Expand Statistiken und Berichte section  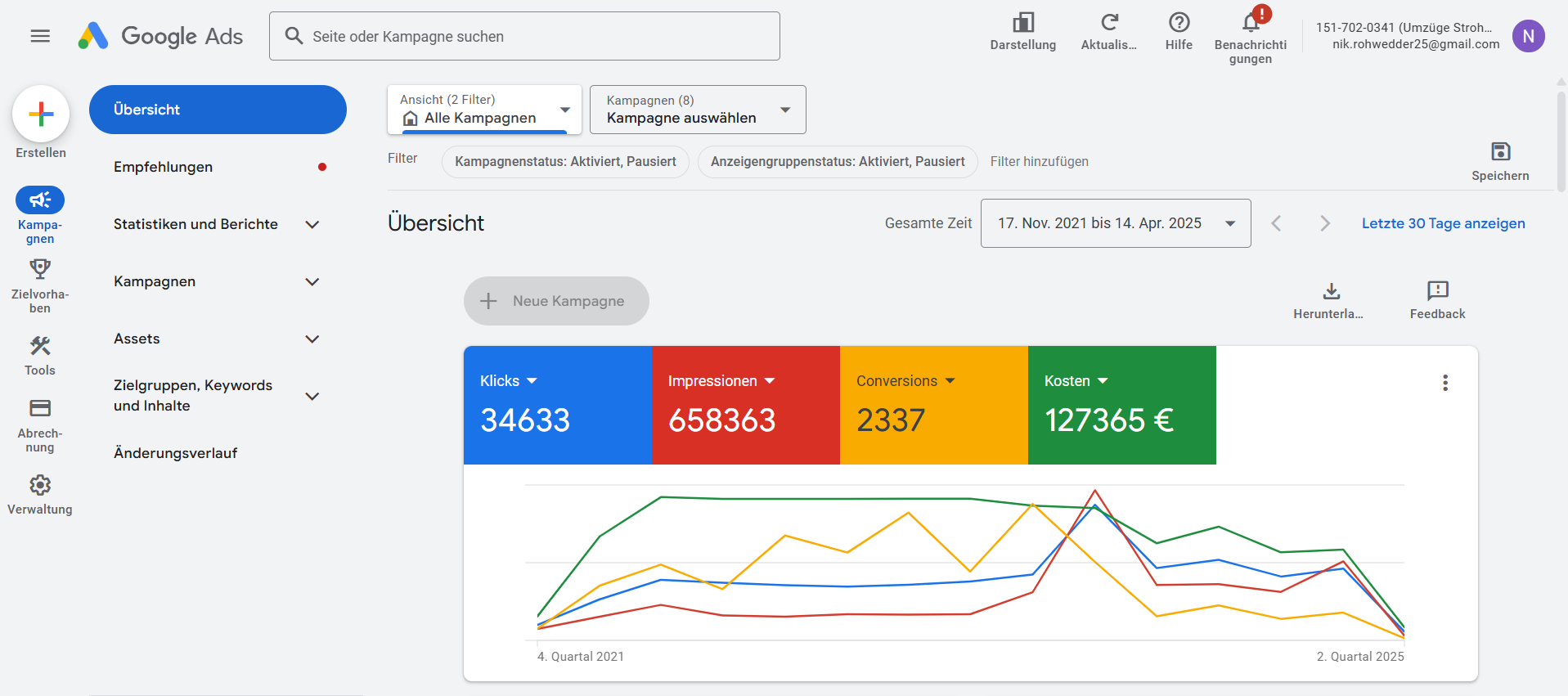coord(312,224)
